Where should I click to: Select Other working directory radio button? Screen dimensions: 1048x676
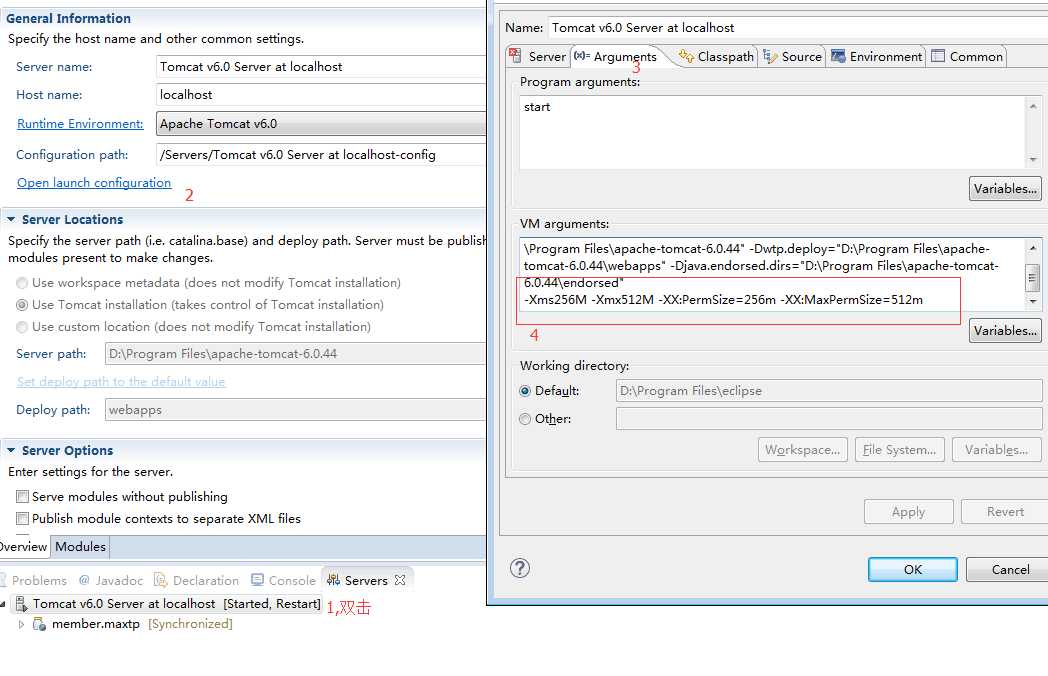pyautogui.click(x=525, y=419)
